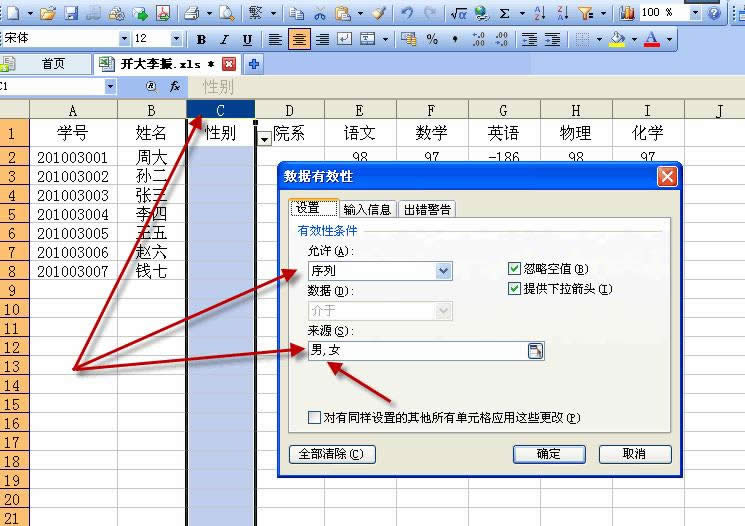The width and height of the screenshot is (745, 526).
Task: Open the 允许 dropdown showing 序列
Action: [x=443, y=271]
